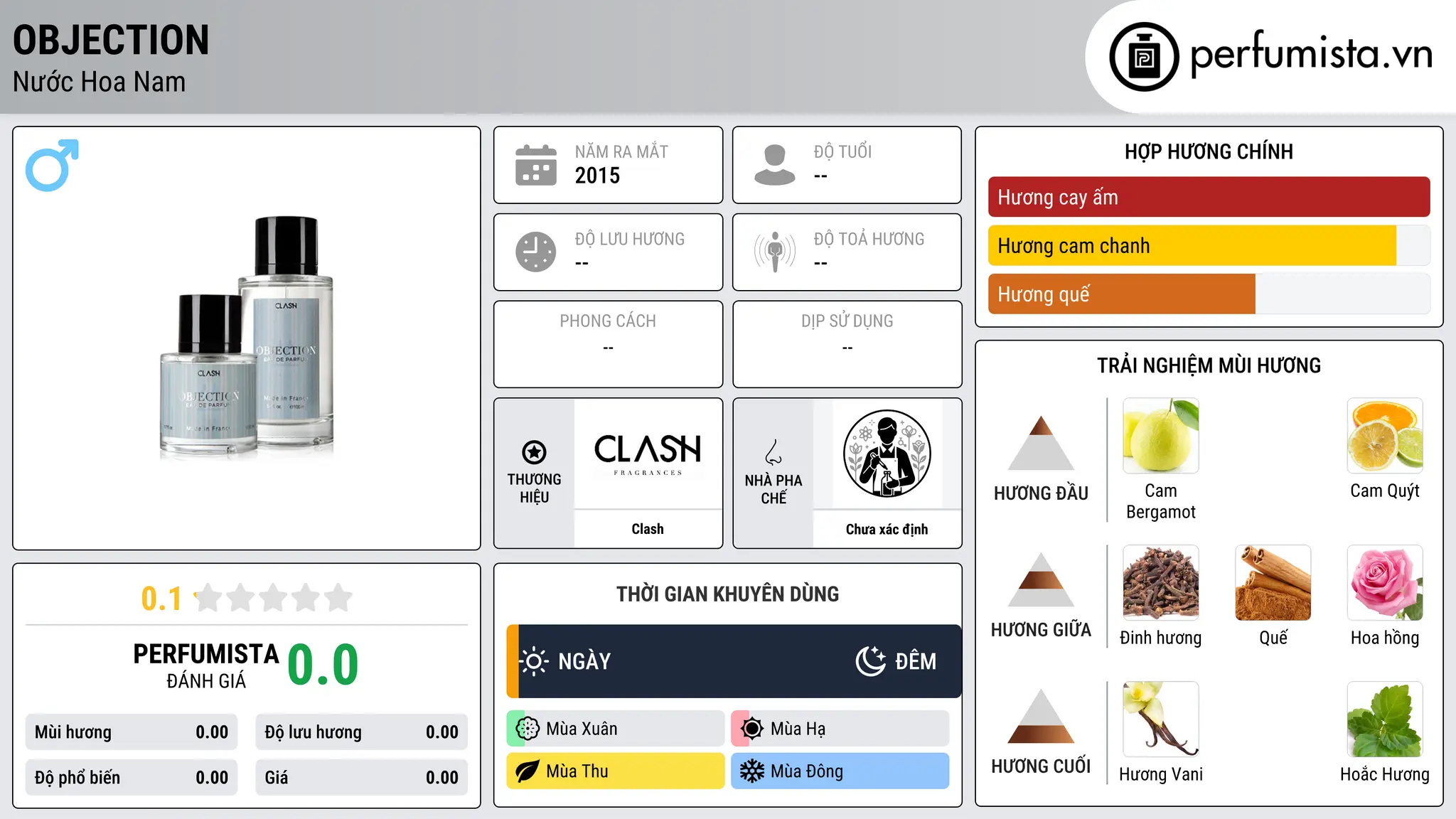This screenshot has height=819, width=1456.
Task: Click the 0.1 user rating number
Action: [x=161, y=599]
